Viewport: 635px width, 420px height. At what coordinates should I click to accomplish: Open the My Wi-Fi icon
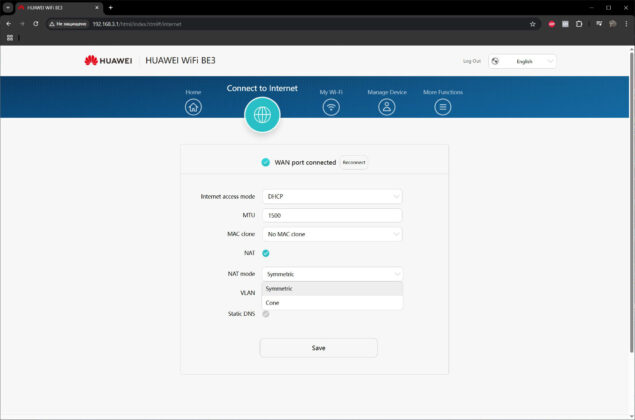coord(331,107)
